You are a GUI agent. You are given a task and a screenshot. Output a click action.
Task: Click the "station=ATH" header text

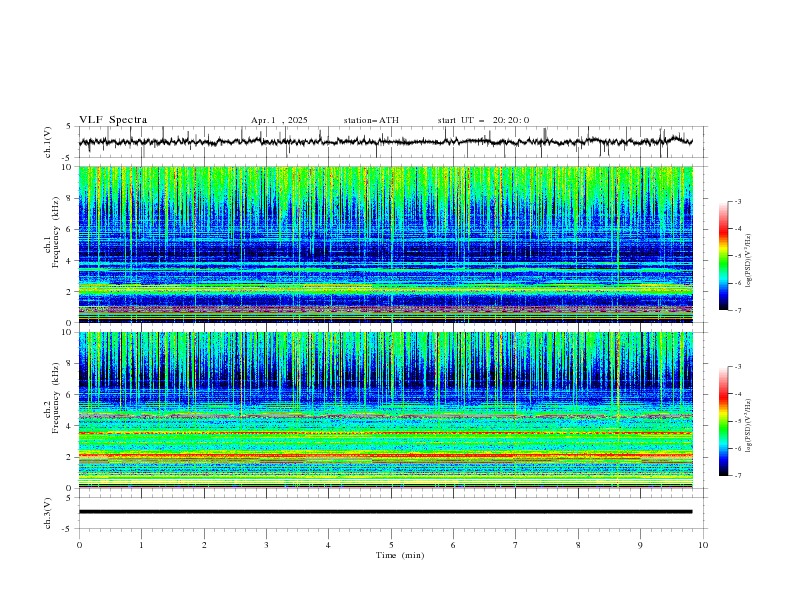[371, 120]
